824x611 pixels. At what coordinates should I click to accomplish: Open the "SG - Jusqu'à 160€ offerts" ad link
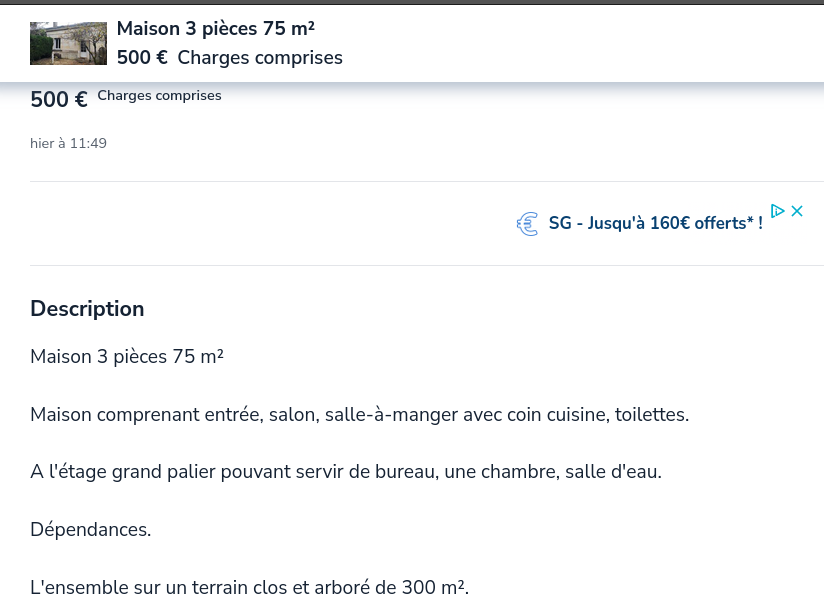click(655, 224)
